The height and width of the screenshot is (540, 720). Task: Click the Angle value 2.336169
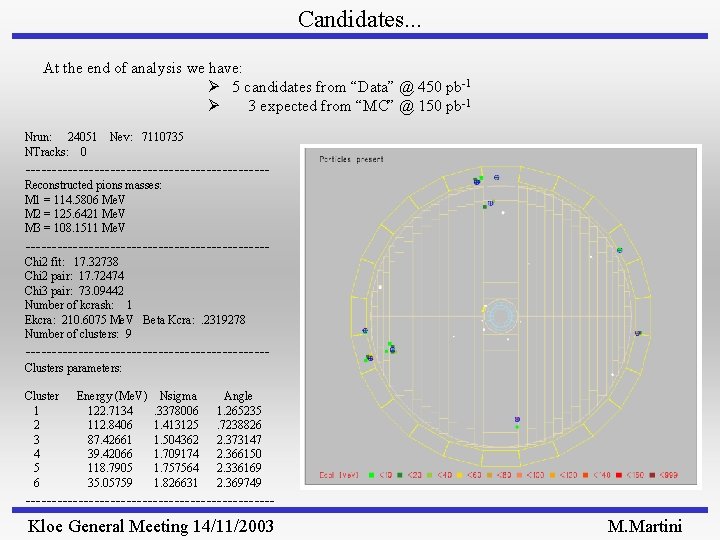(x=239, y=468)
